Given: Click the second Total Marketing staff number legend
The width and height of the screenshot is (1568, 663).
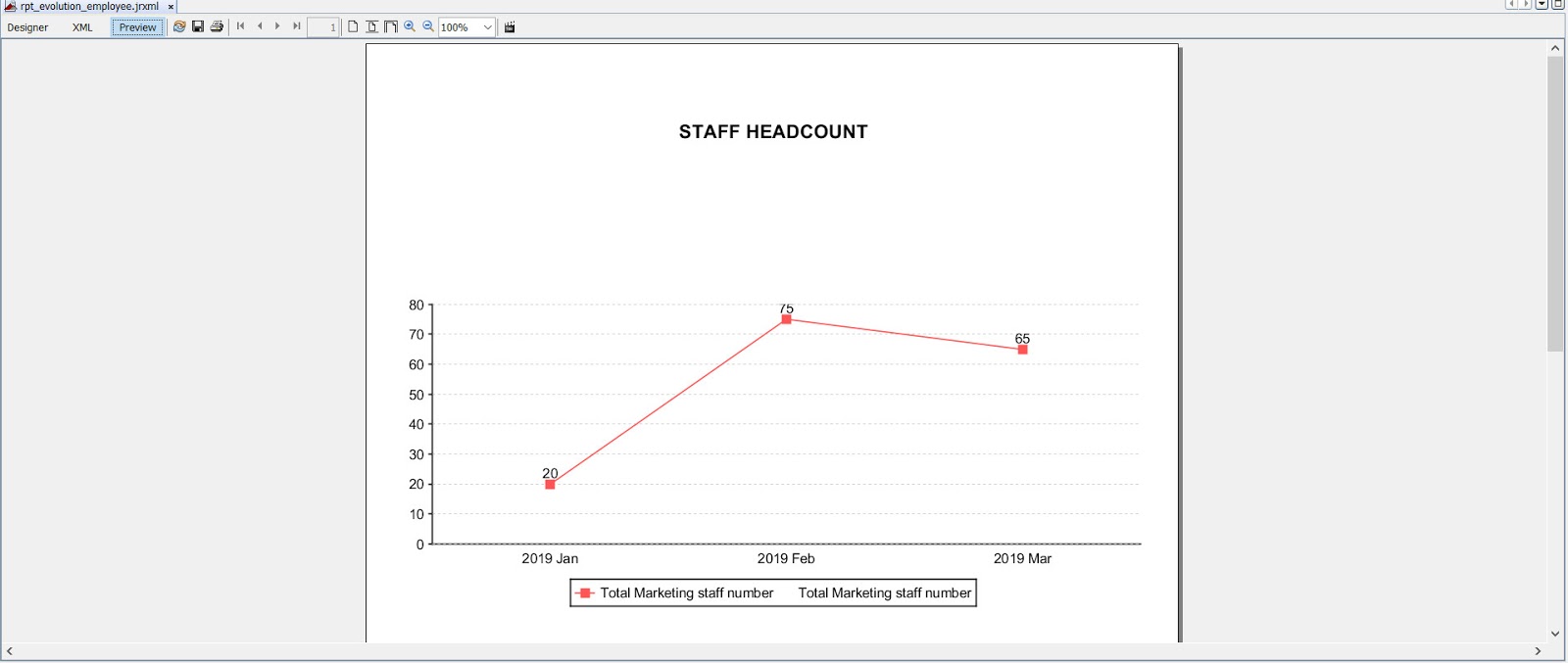Looking at the screenshot, I should coord(885,593).
